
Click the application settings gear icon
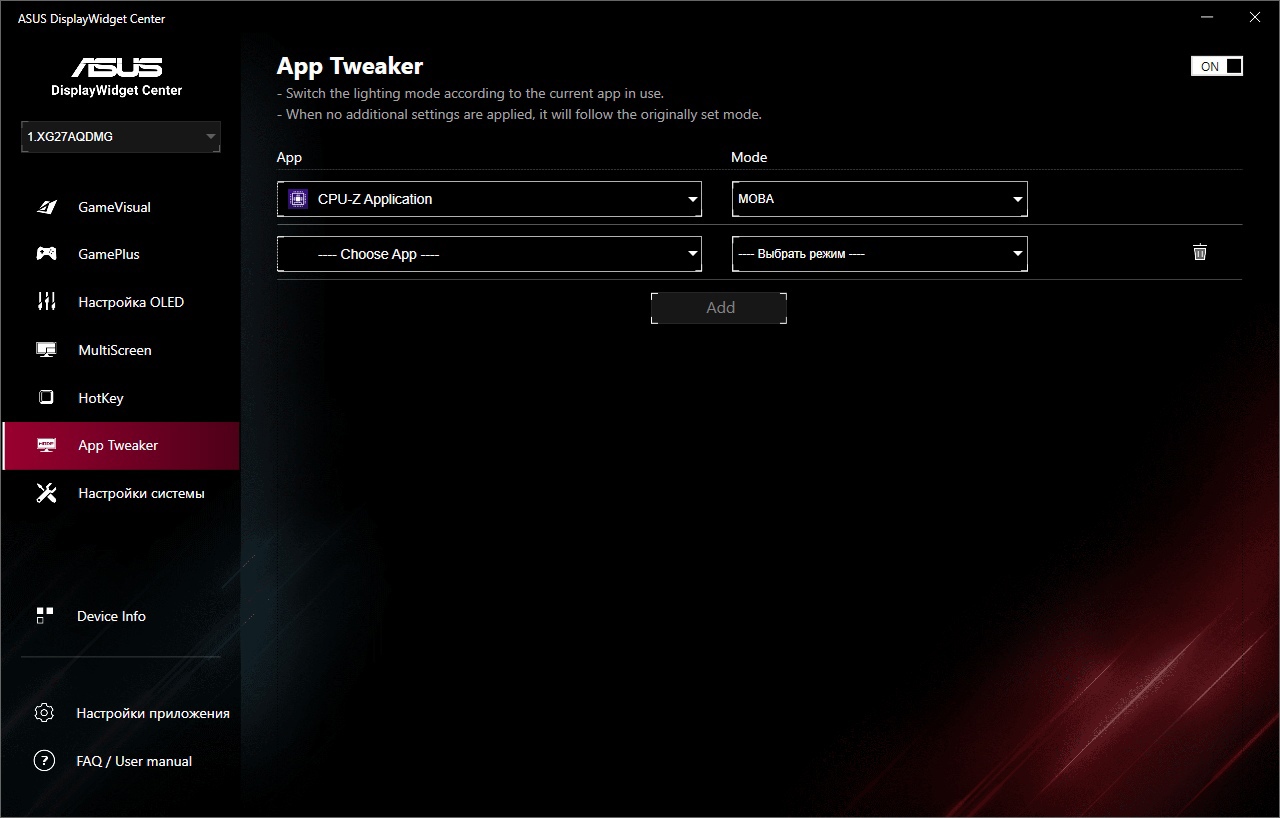coord(44,713)
